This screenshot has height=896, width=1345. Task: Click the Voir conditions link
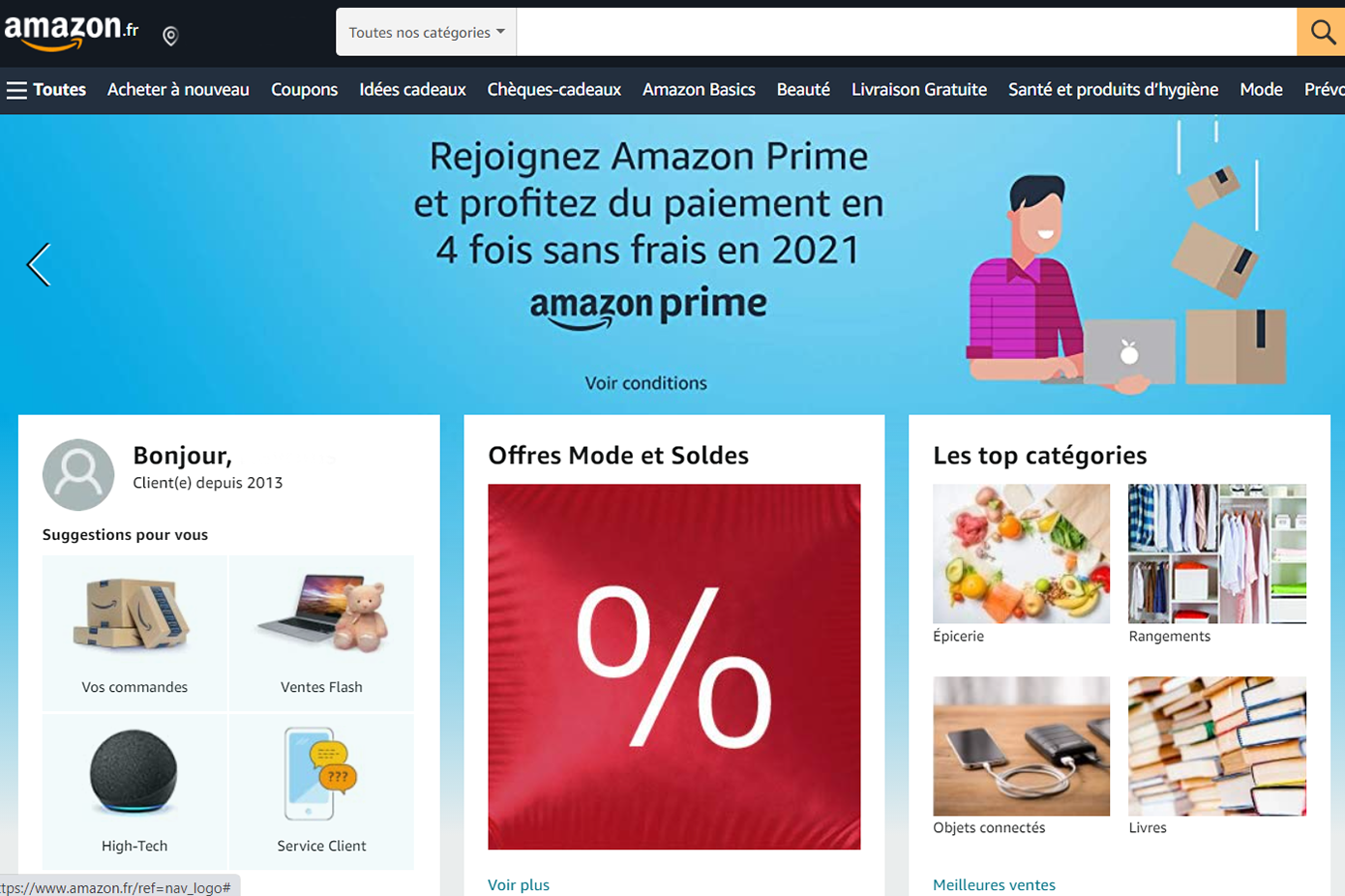coord(646,383)
